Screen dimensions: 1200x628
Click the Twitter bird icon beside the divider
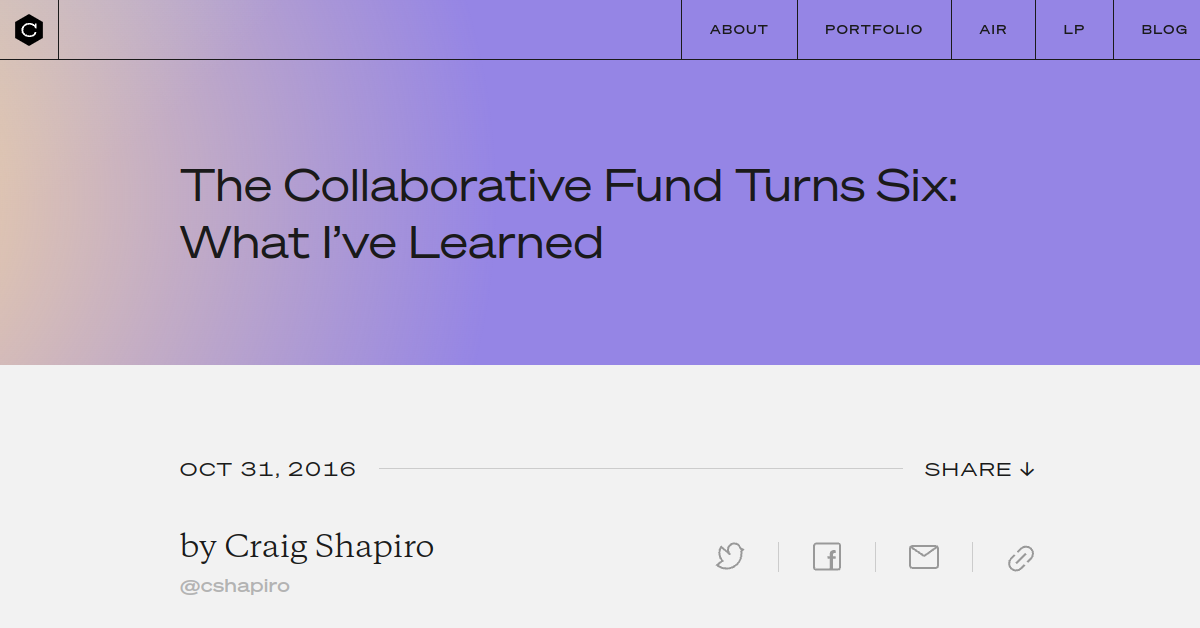(x=729, y=557)
